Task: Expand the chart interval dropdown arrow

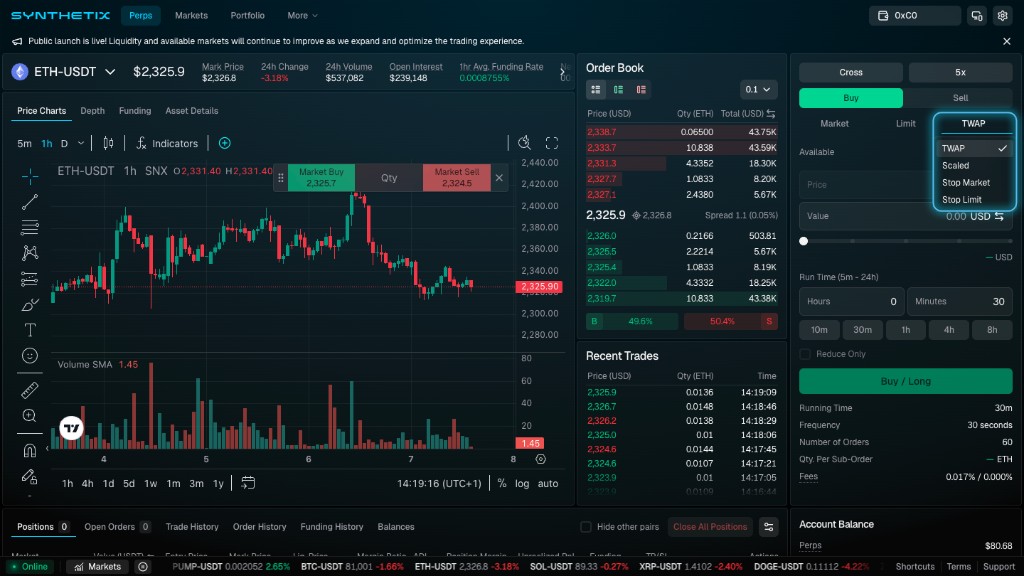Action: coord(81,143)
